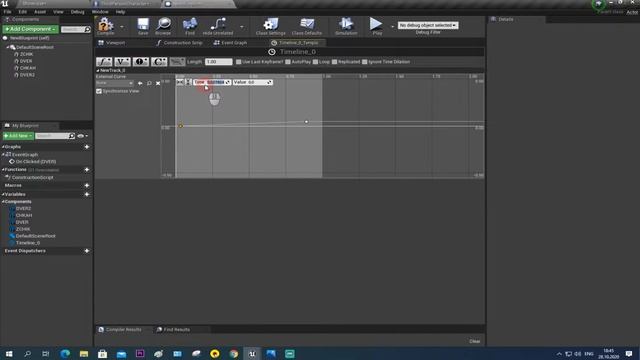Collapse the Functions section
This screenshot has width=640, height=360.
pos(3,170)
